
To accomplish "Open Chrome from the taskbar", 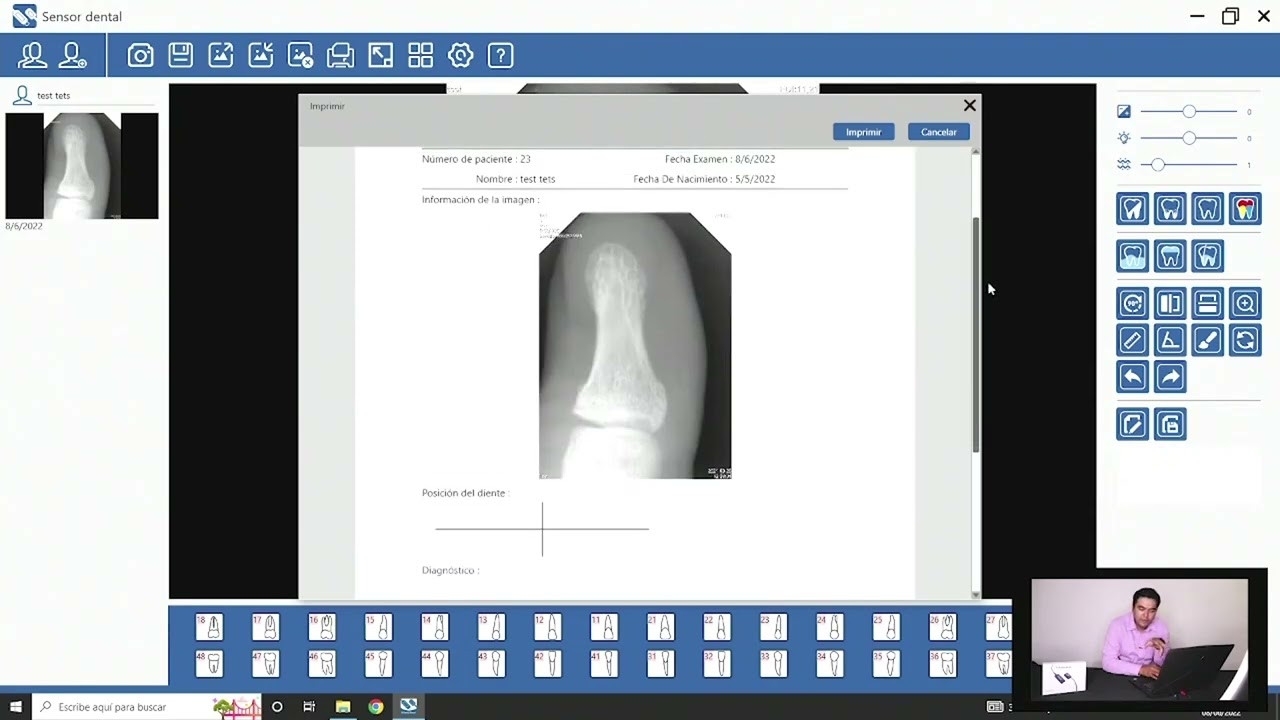I will click(x=375, y=707).
